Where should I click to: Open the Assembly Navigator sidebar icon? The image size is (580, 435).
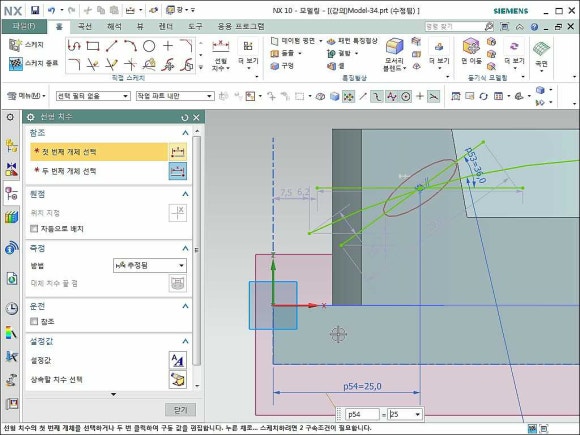[11, 146]
